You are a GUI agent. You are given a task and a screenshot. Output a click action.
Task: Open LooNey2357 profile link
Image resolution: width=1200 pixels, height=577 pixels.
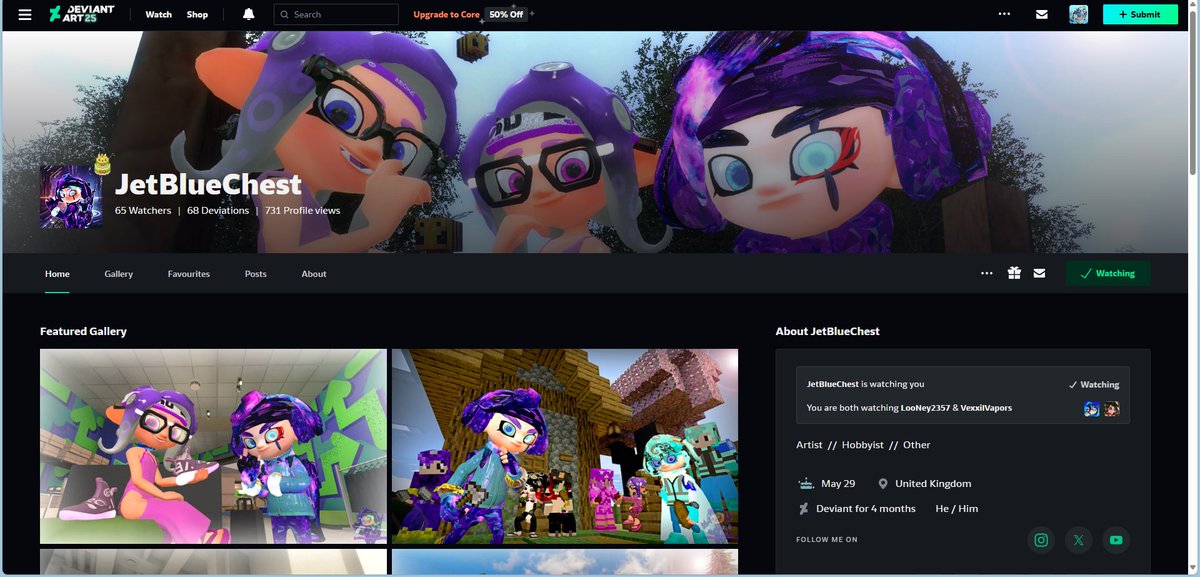tap(926, 408)
